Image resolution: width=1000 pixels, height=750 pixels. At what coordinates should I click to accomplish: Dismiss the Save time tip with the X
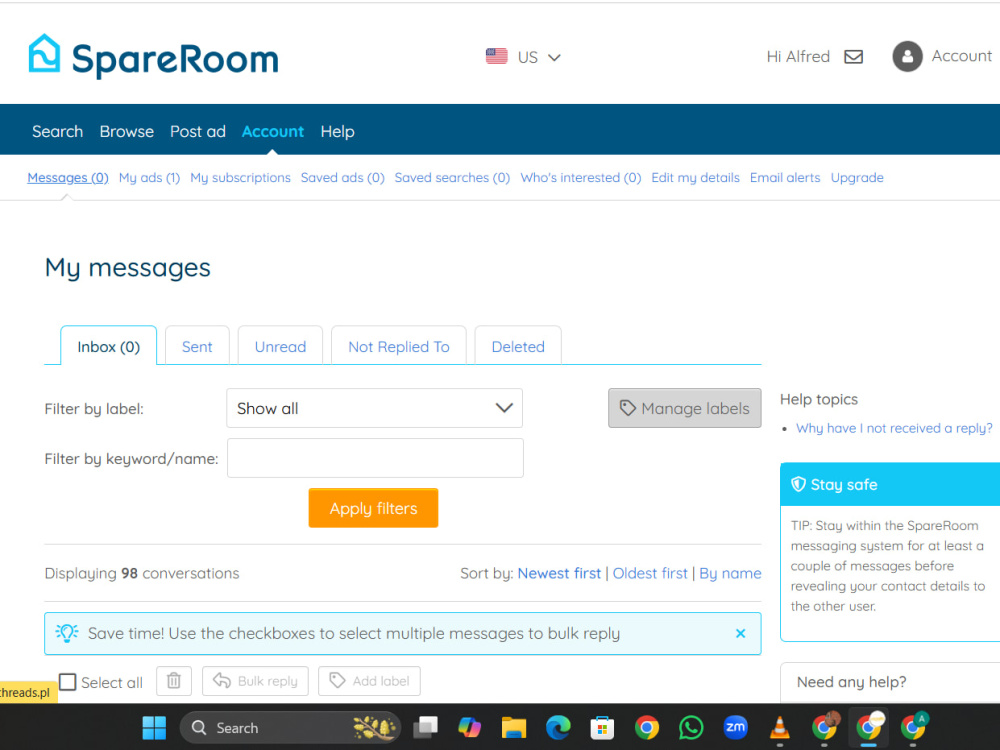tap(740, 633)
